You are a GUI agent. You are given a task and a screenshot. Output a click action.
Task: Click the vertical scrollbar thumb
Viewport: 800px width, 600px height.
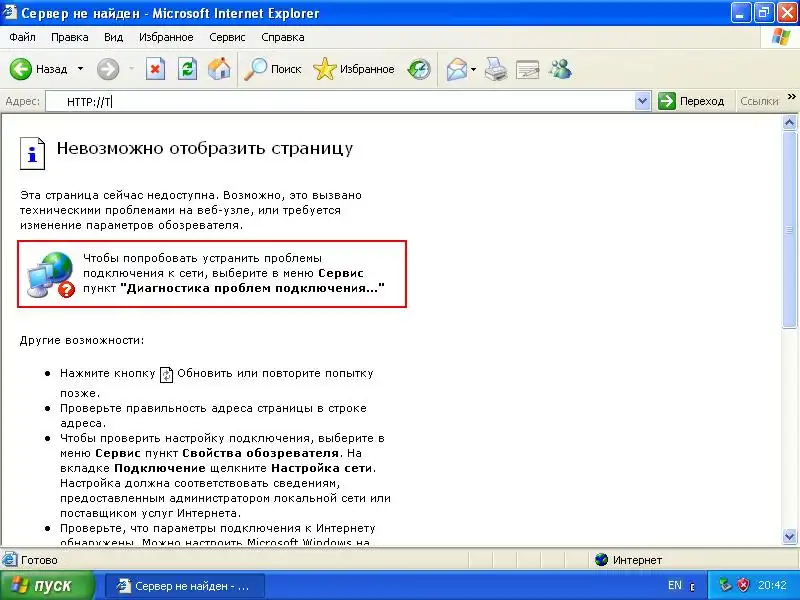(789, 230)
